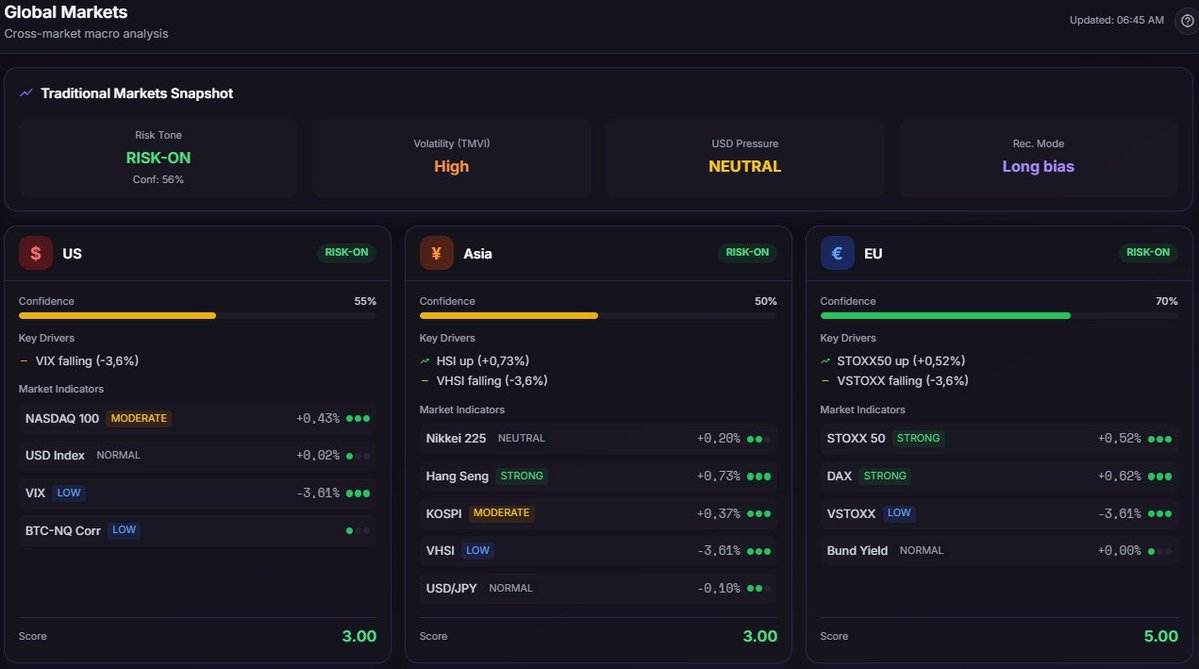
Task: Click the uptrend icon beside HSI up
Action: click(425, 361)
